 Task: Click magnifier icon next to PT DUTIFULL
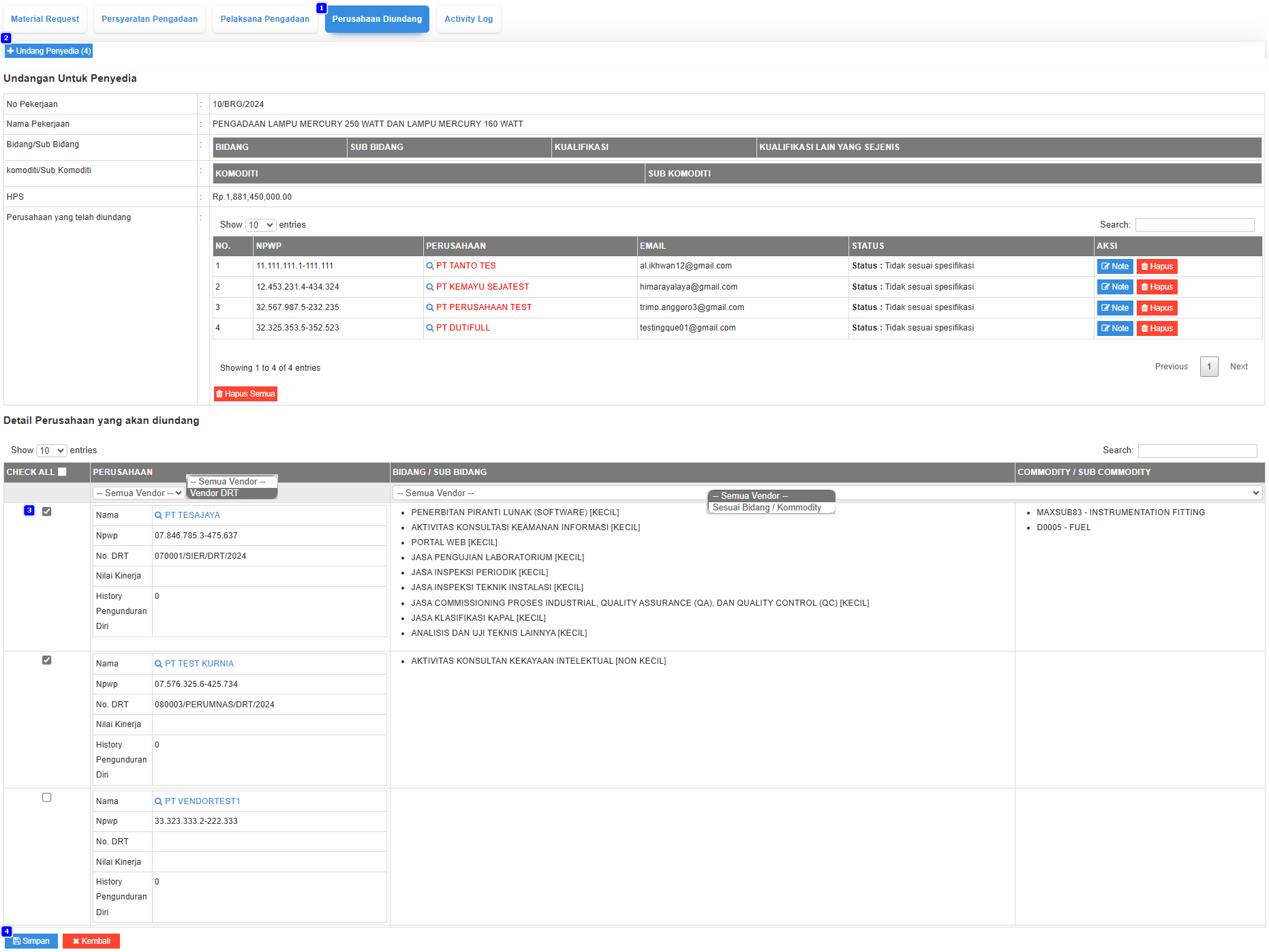click(x=430, y=328)
